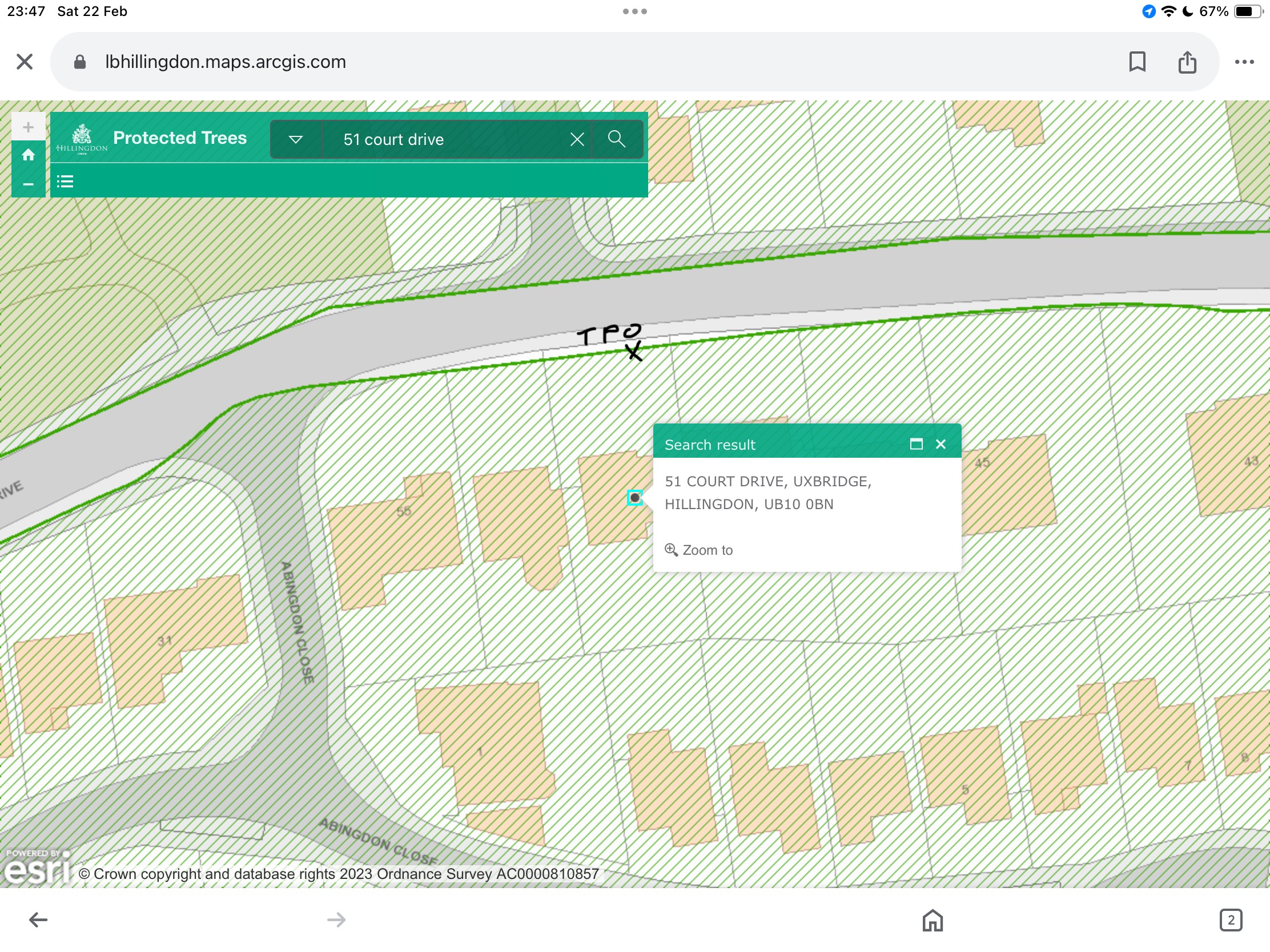Click the 'Zoom to' link
This screenshot has width=1270, height=952.
point(700,550)
